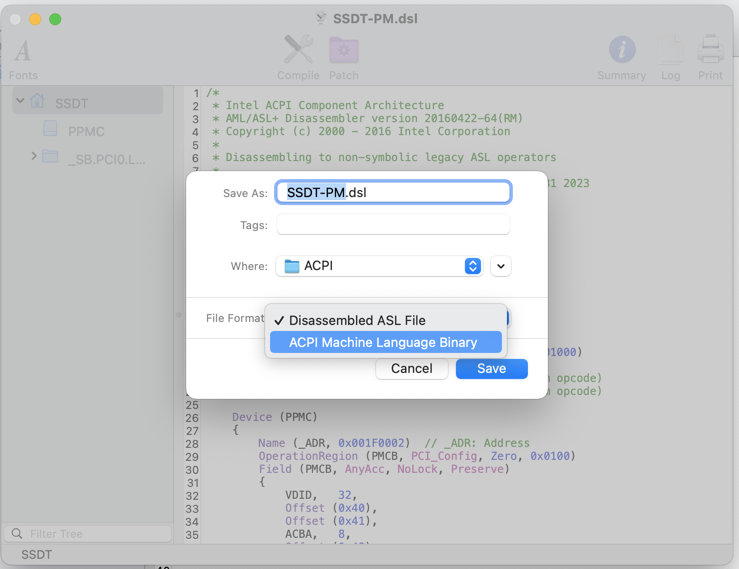Click the magnifier icon in Filter Tree
Screen dimensions: 739x569
point(16,533)
